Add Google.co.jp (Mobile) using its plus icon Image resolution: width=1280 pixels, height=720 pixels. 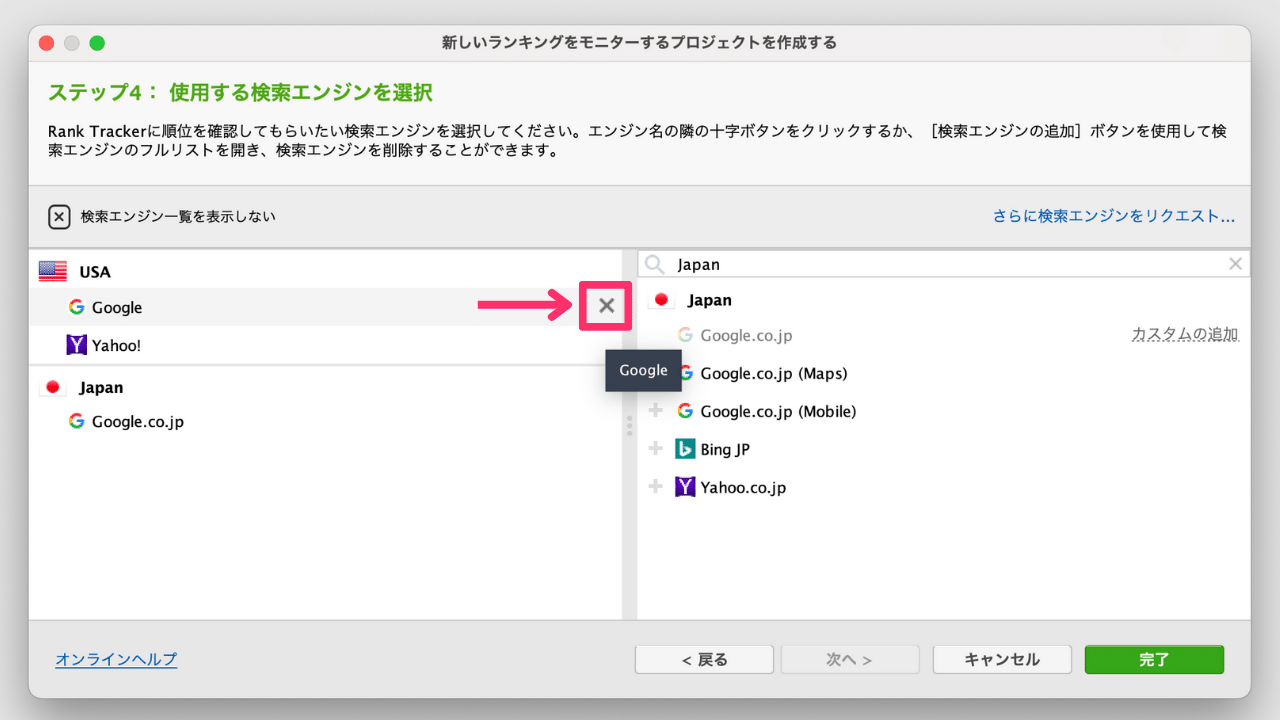click(x=656, y=411)
